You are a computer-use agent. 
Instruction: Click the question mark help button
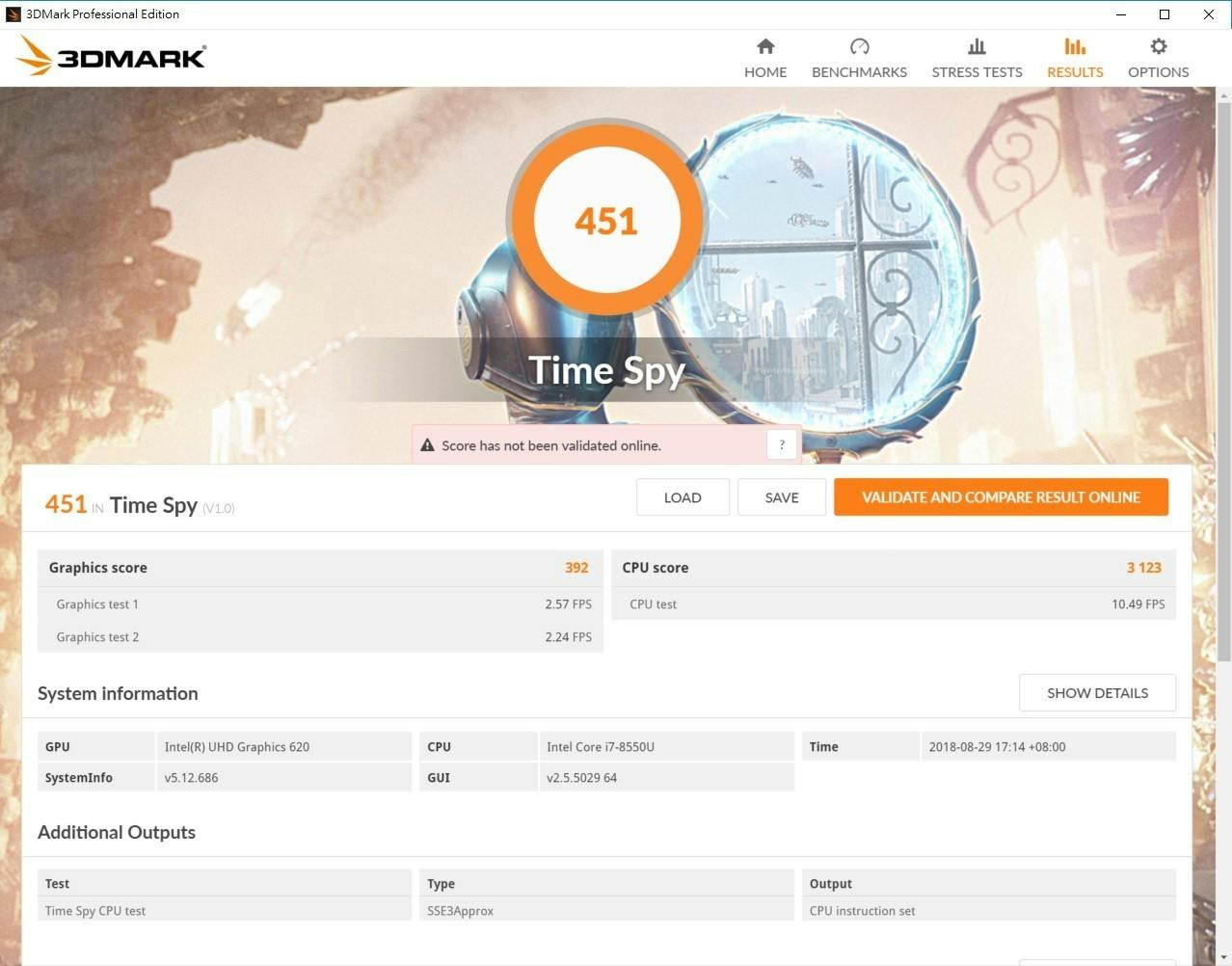click(782, 444)
